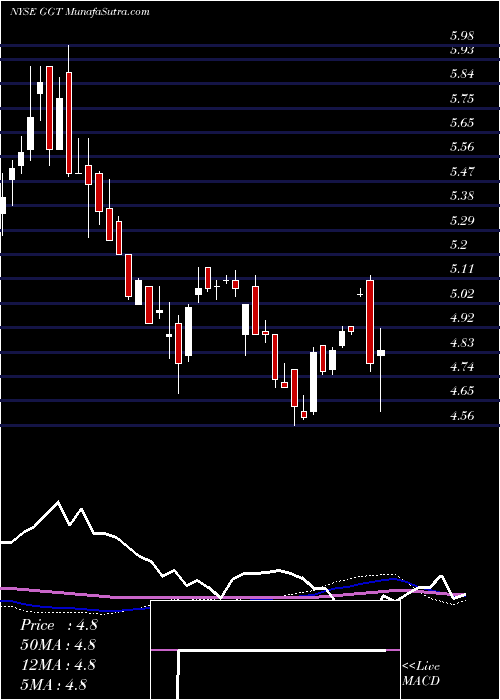Image resolution: width=500 pixels, height=700 pixels.
Task: Select the 5.75 price axis label
Action: [462, 99]
